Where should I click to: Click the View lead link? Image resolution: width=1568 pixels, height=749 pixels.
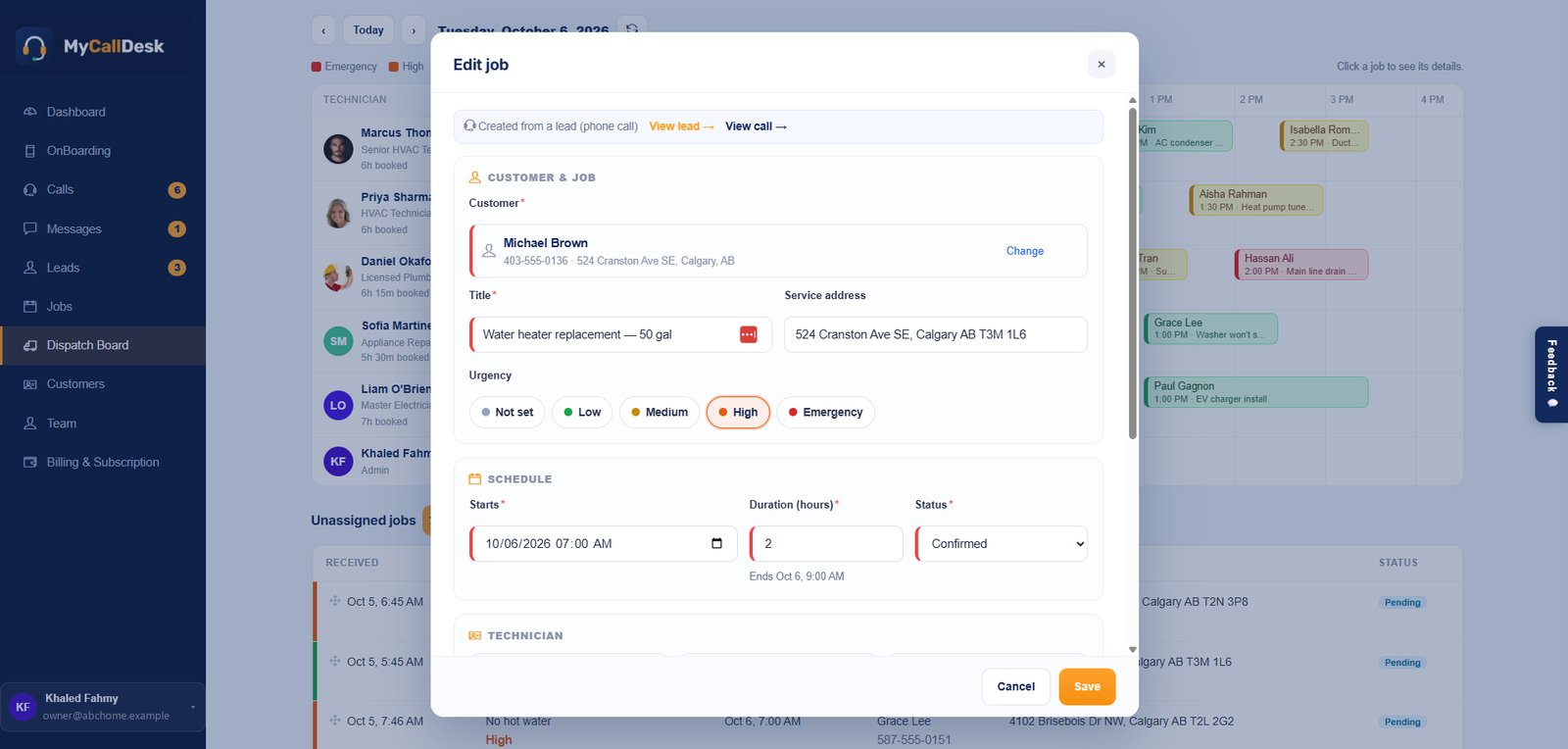coord(681,126)
